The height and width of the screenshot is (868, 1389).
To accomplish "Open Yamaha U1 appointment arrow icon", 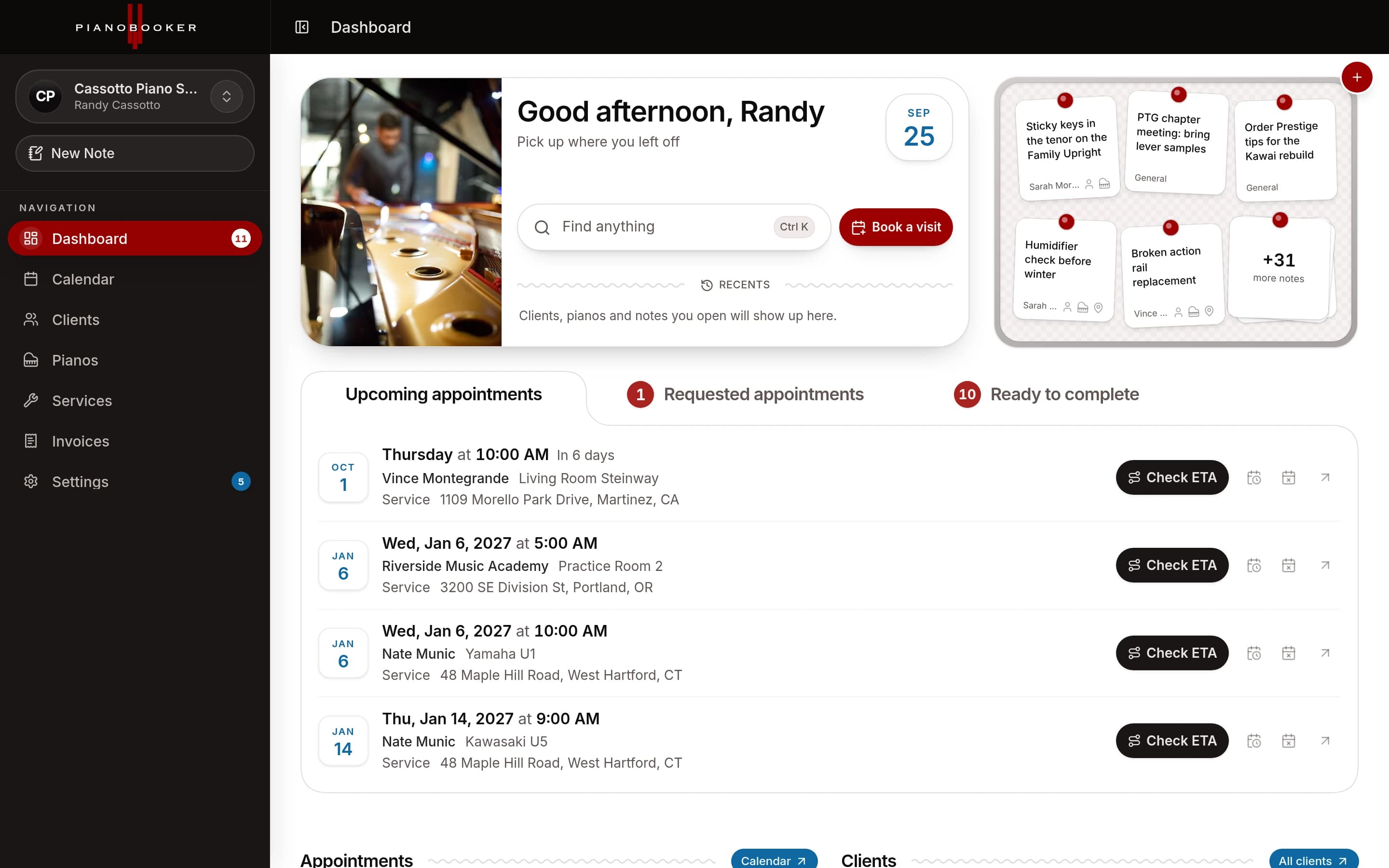I will click(x=1325, y=653).
